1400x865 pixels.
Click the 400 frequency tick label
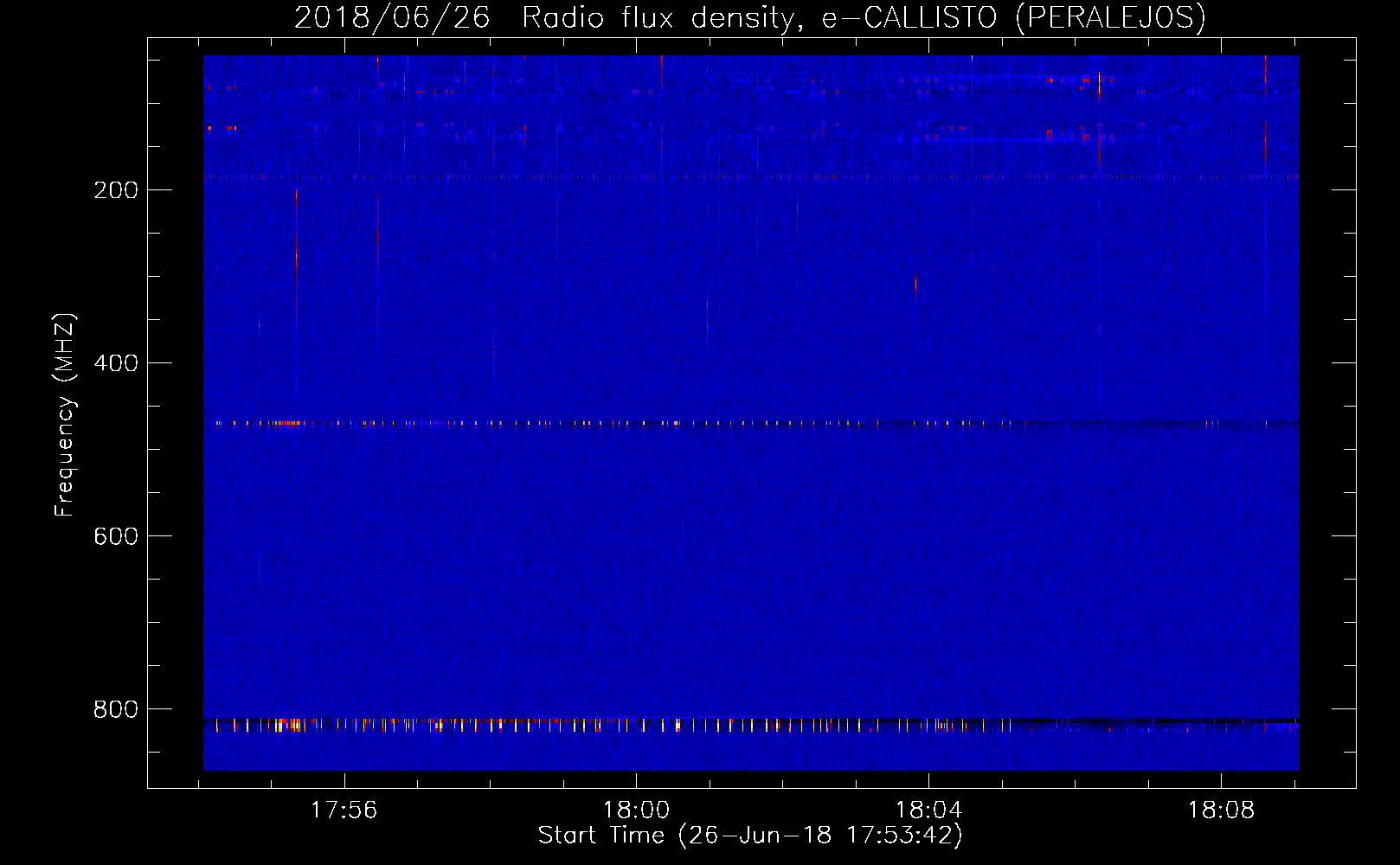116,363
